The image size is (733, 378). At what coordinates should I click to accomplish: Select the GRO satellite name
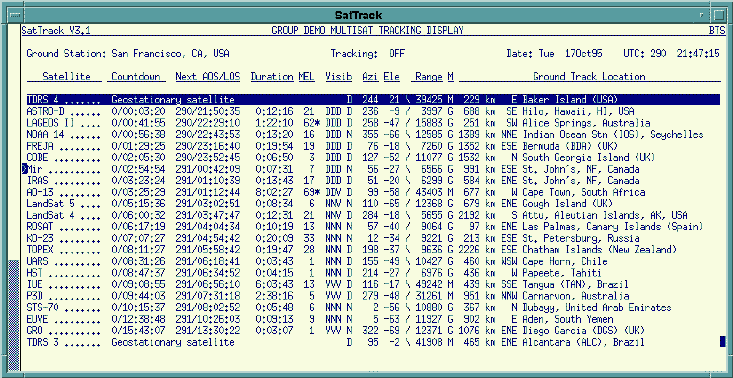(x=36, y=331)
